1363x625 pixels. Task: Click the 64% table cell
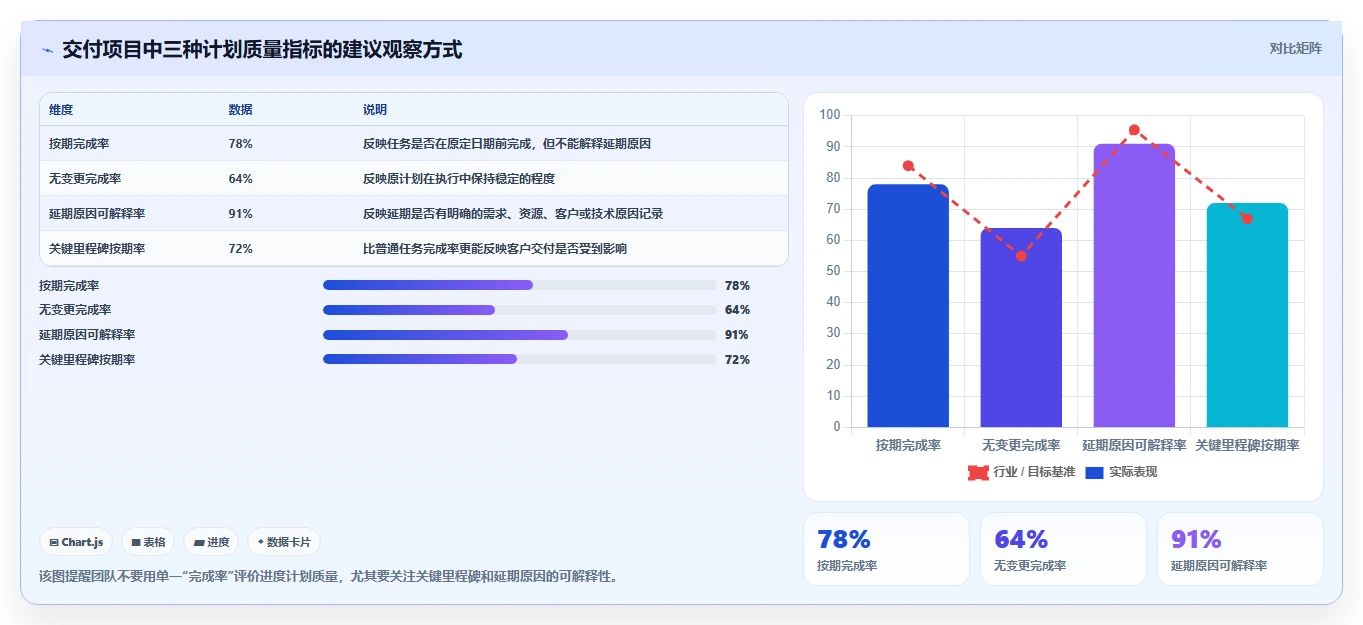click(240, 179)
